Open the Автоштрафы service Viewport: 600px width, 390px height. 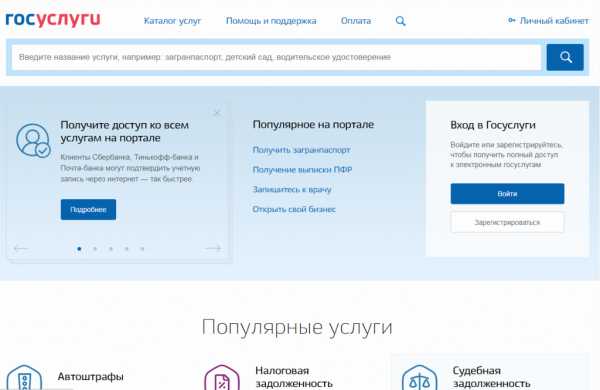tap(90, 377)
